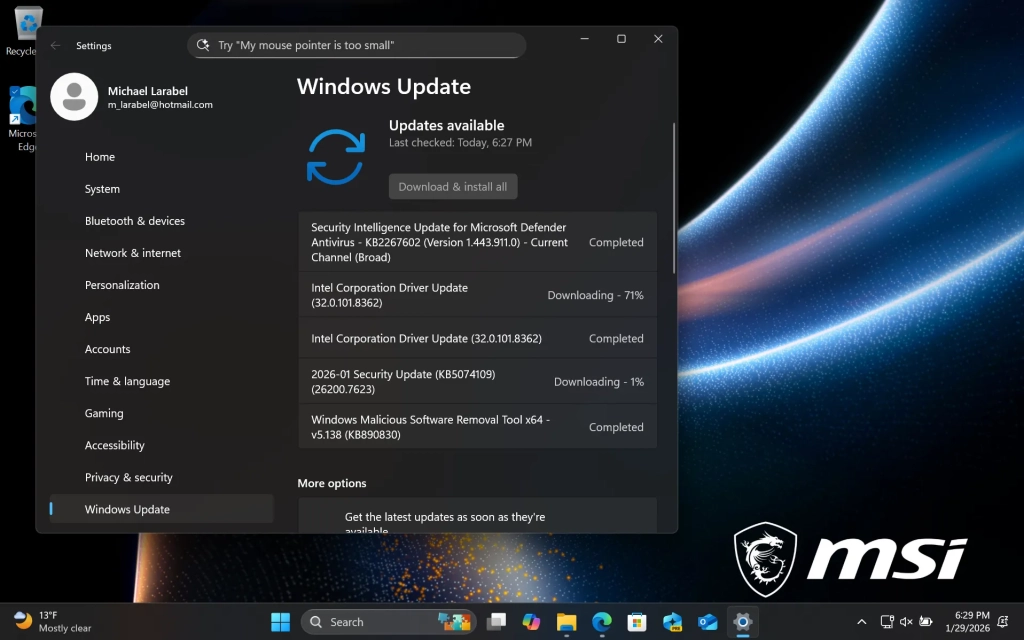The image size is (1024, 640).
Task: Open Microsoft Edge from the taskbar
Action: 602,621
